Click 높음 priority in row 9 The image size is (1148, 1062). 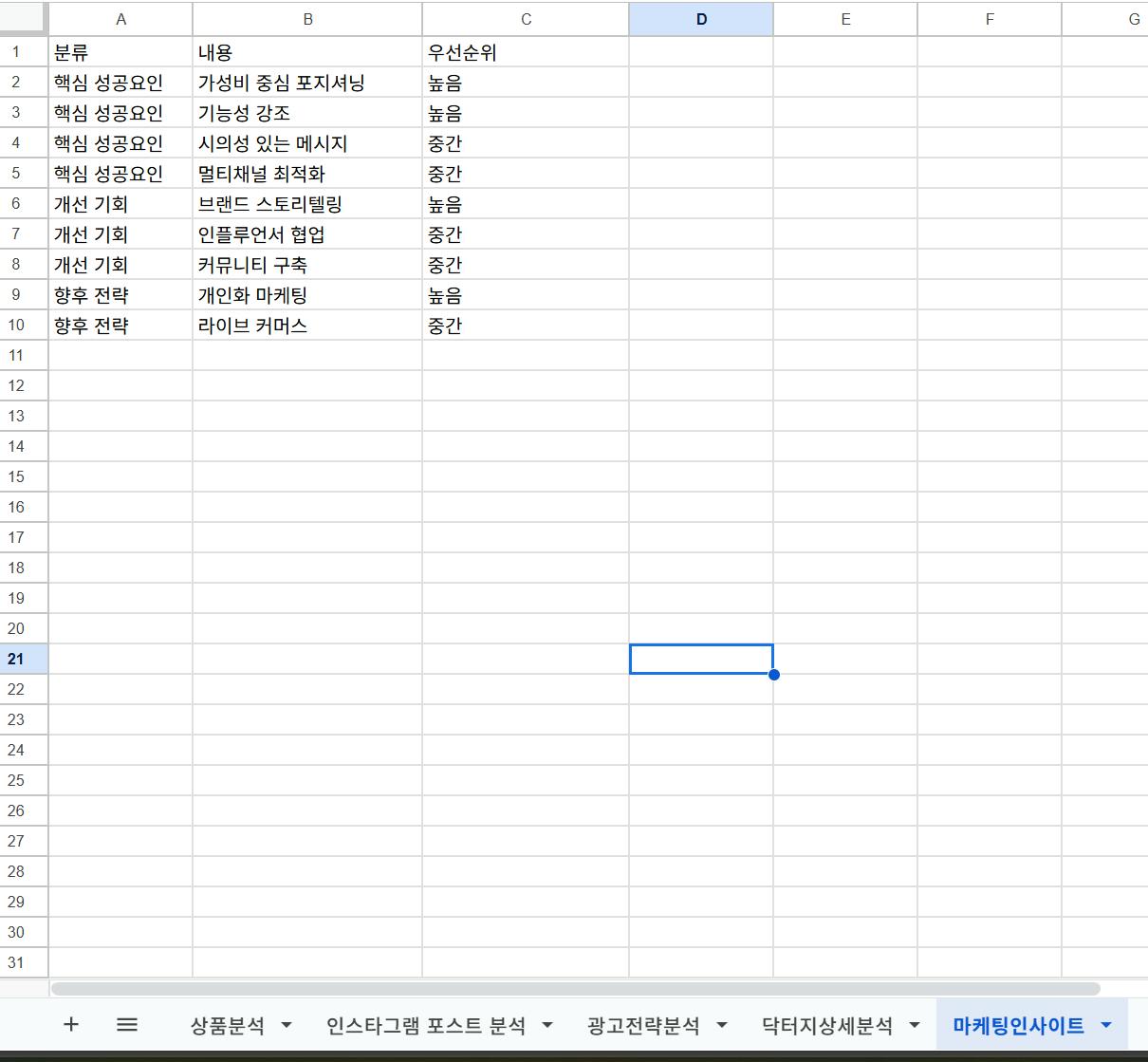pyautogui.click(x=526, y=295)
